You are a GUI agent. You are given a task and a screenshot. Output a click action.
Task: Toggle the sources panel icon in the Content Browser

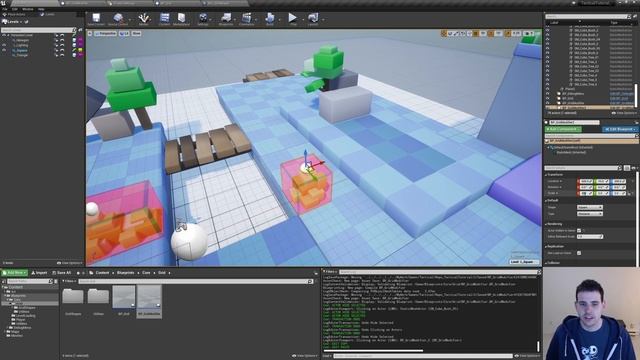[4, 281]
